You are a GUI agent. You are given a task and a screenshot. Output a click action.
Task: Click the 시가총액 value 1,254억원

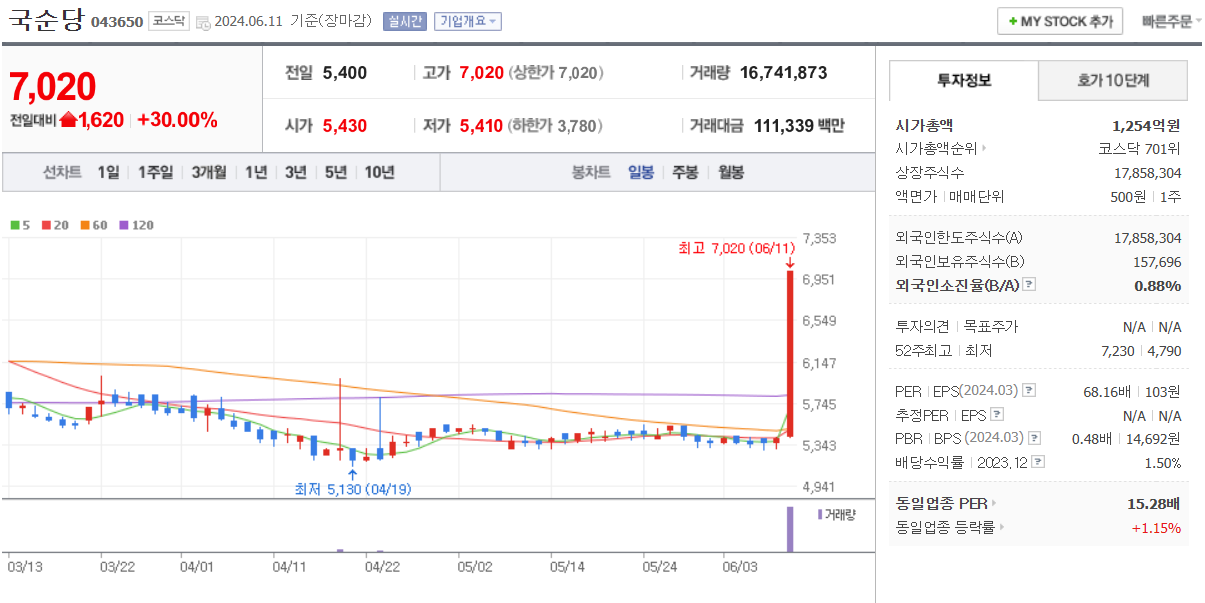click(x=1146, y=125)
